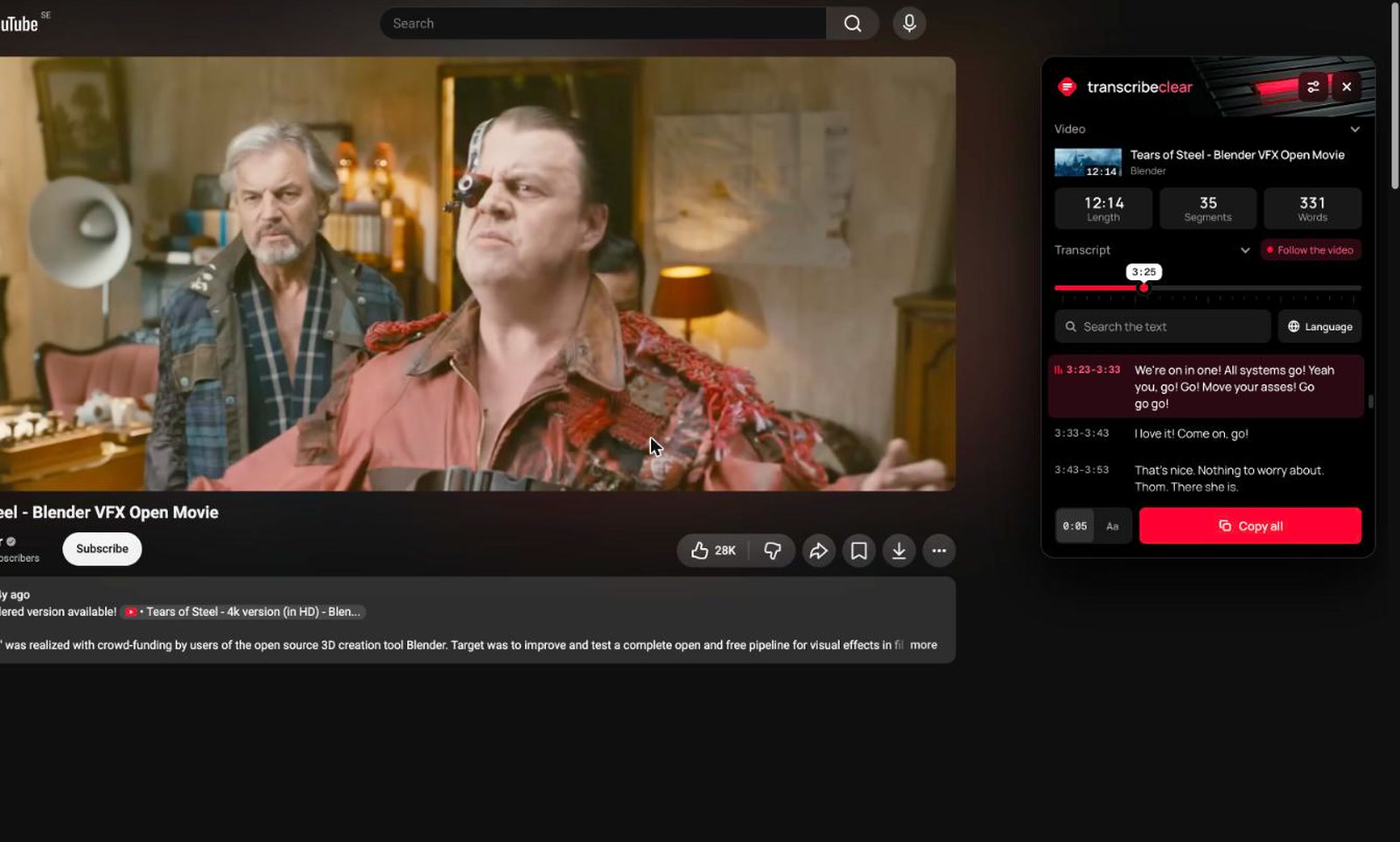Open Tears of Steel 4k version link

point(243,612)
